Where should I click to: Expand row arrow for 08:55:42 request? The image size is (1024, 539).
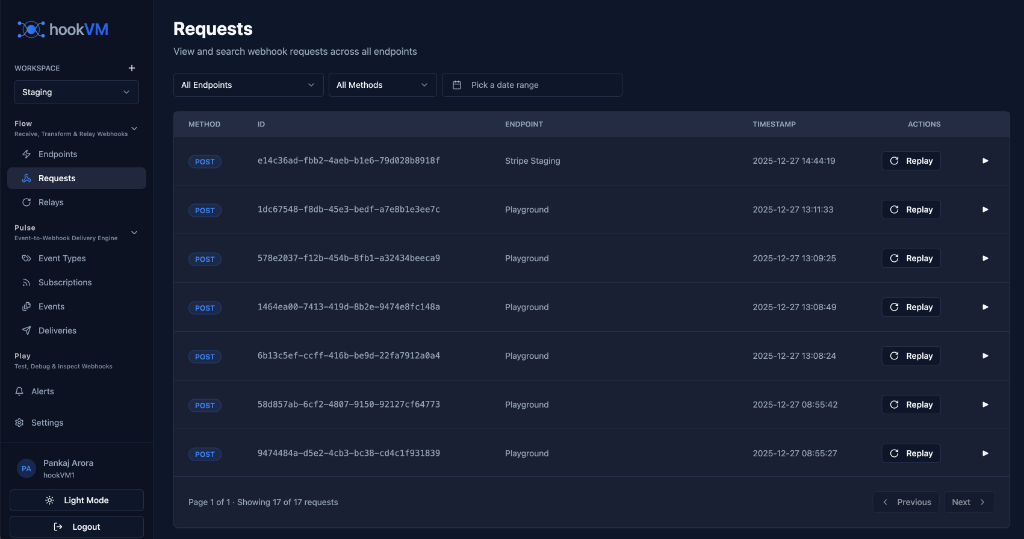(x=985, y=404)
